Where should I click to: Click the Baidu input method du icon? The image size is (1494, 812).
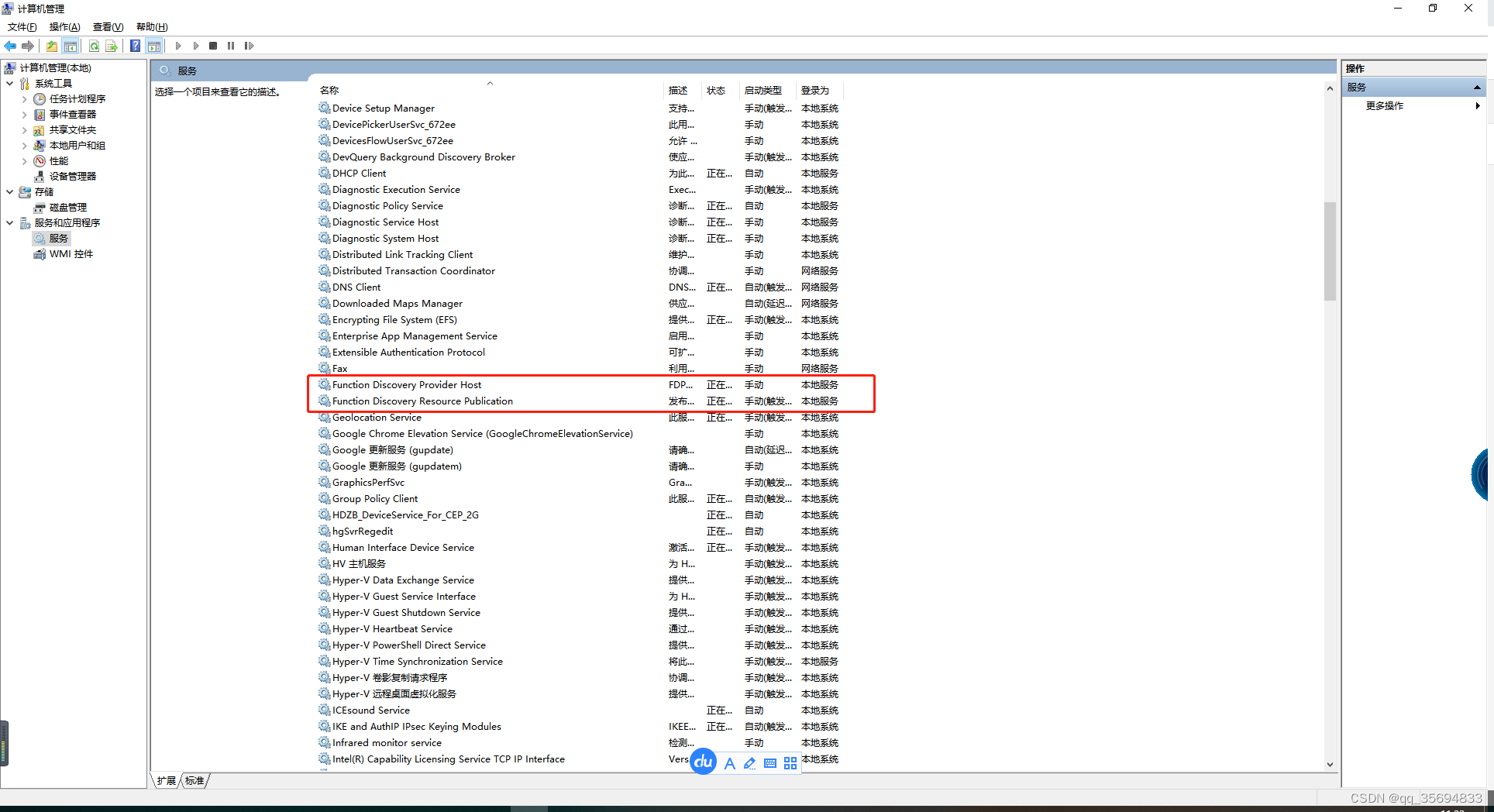703,762
